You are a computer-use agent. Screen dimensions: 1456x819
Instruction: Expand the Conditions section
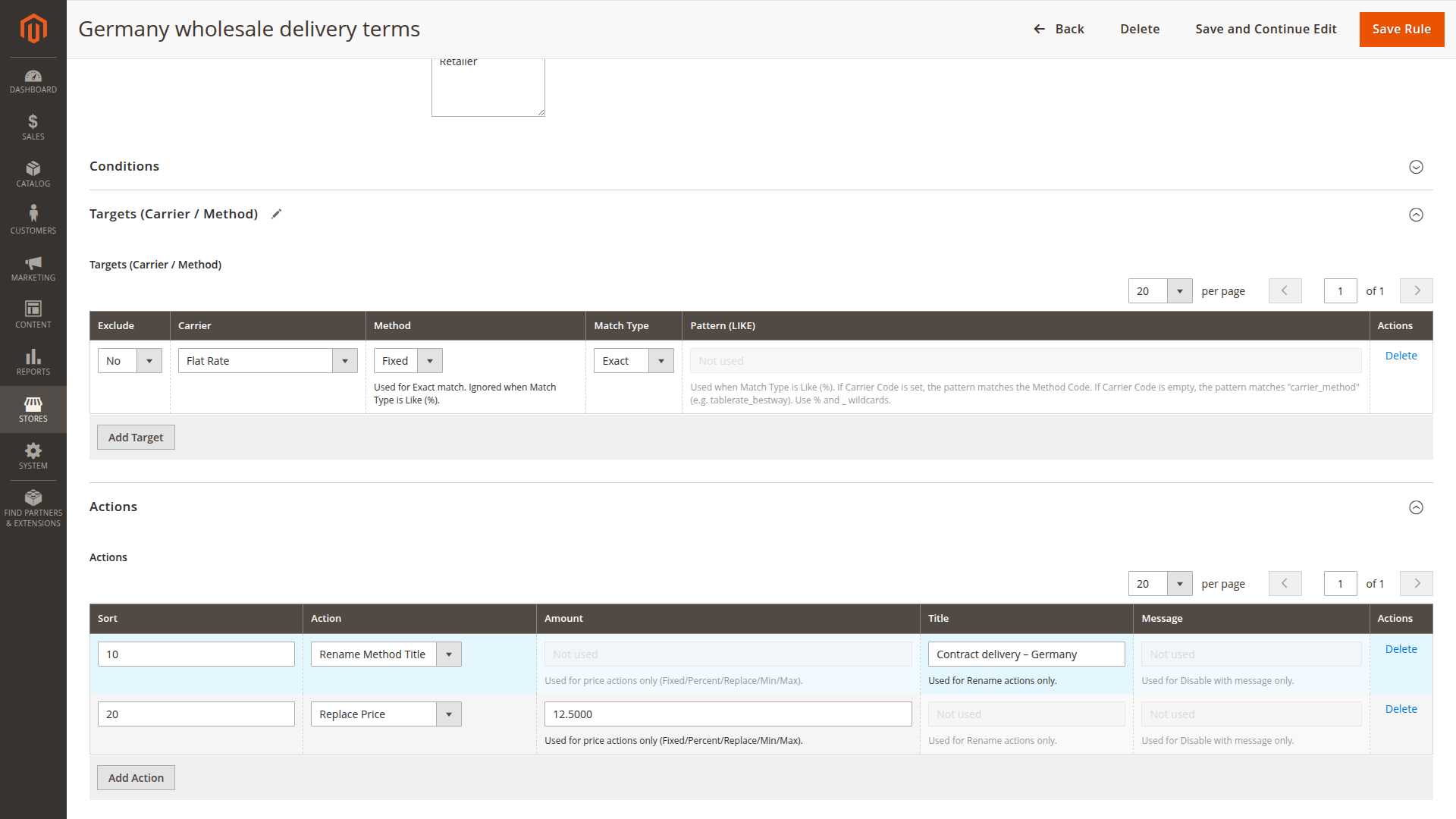coord(1416,167)
